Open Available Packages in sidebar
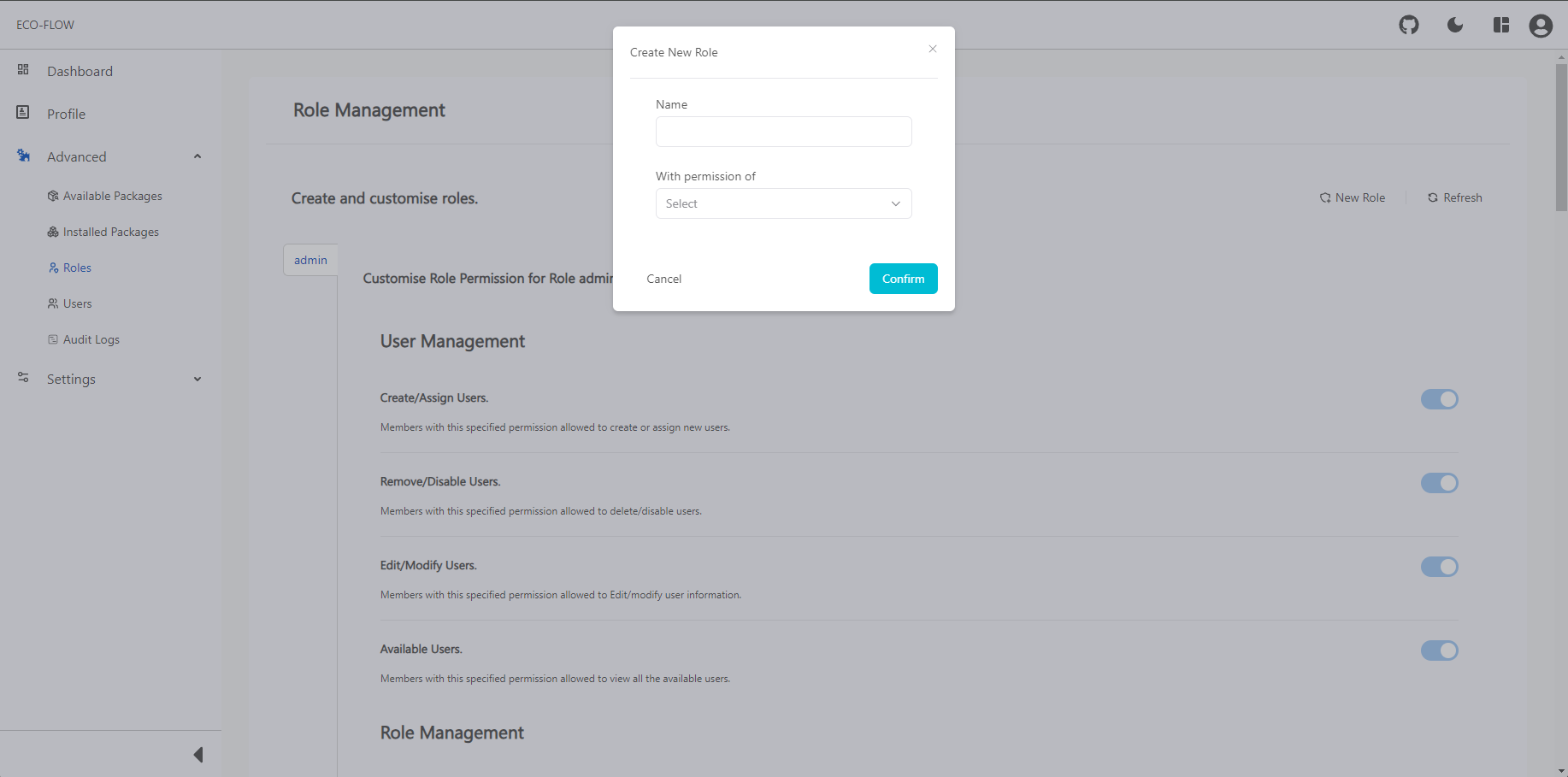Viewport: 1568px width, 777px height. tap(113, 196)
